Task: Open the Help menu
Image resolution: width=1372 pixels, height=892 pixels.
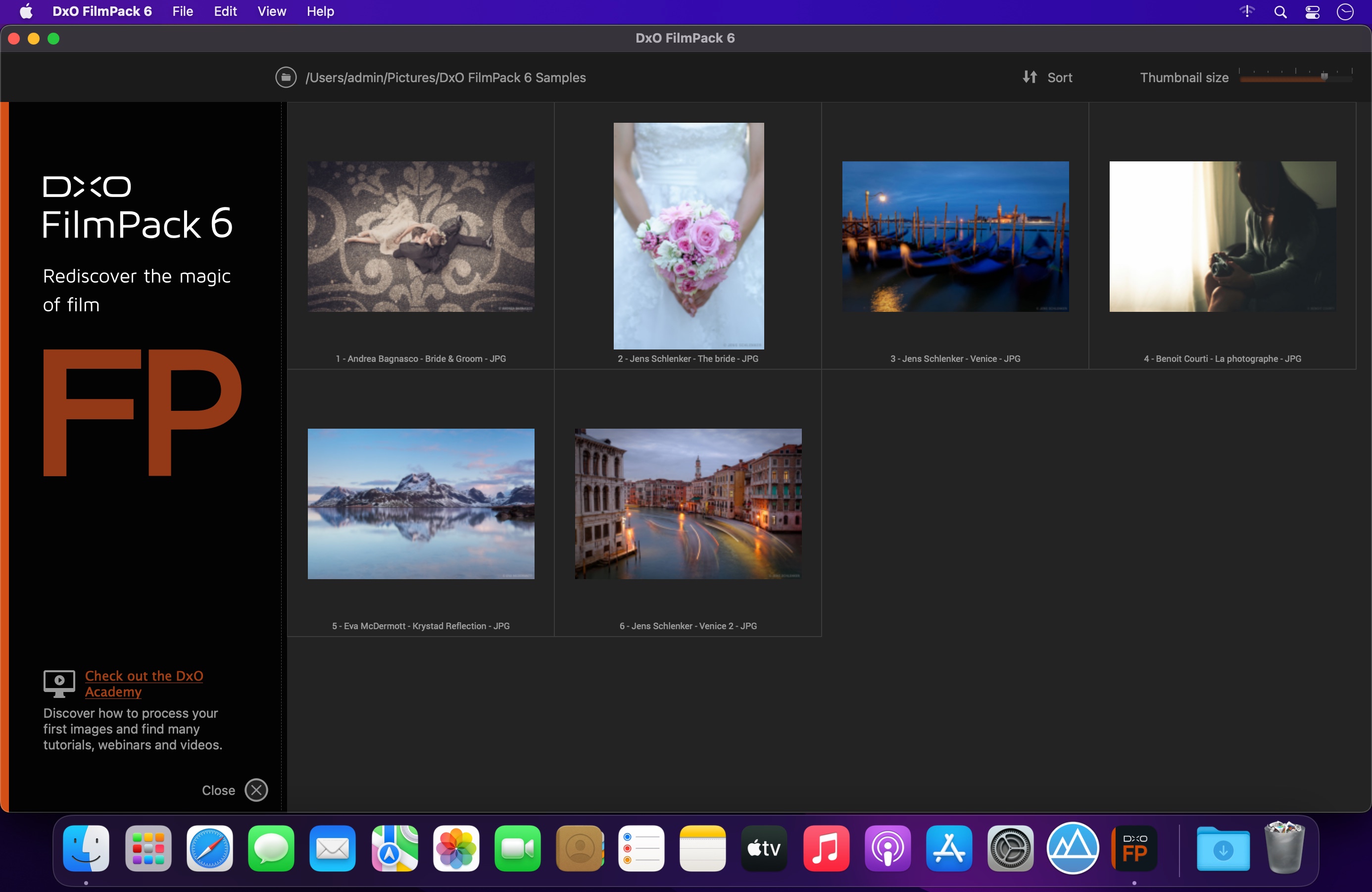Action: (x=320, y=11)
